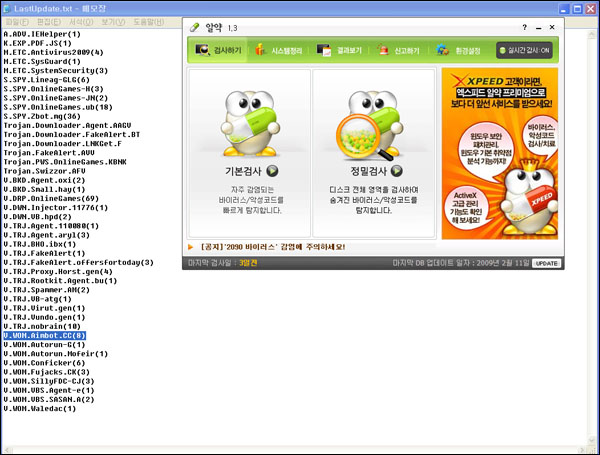Click the 기본검사 label
600x455 pixels.
point(243,171)
